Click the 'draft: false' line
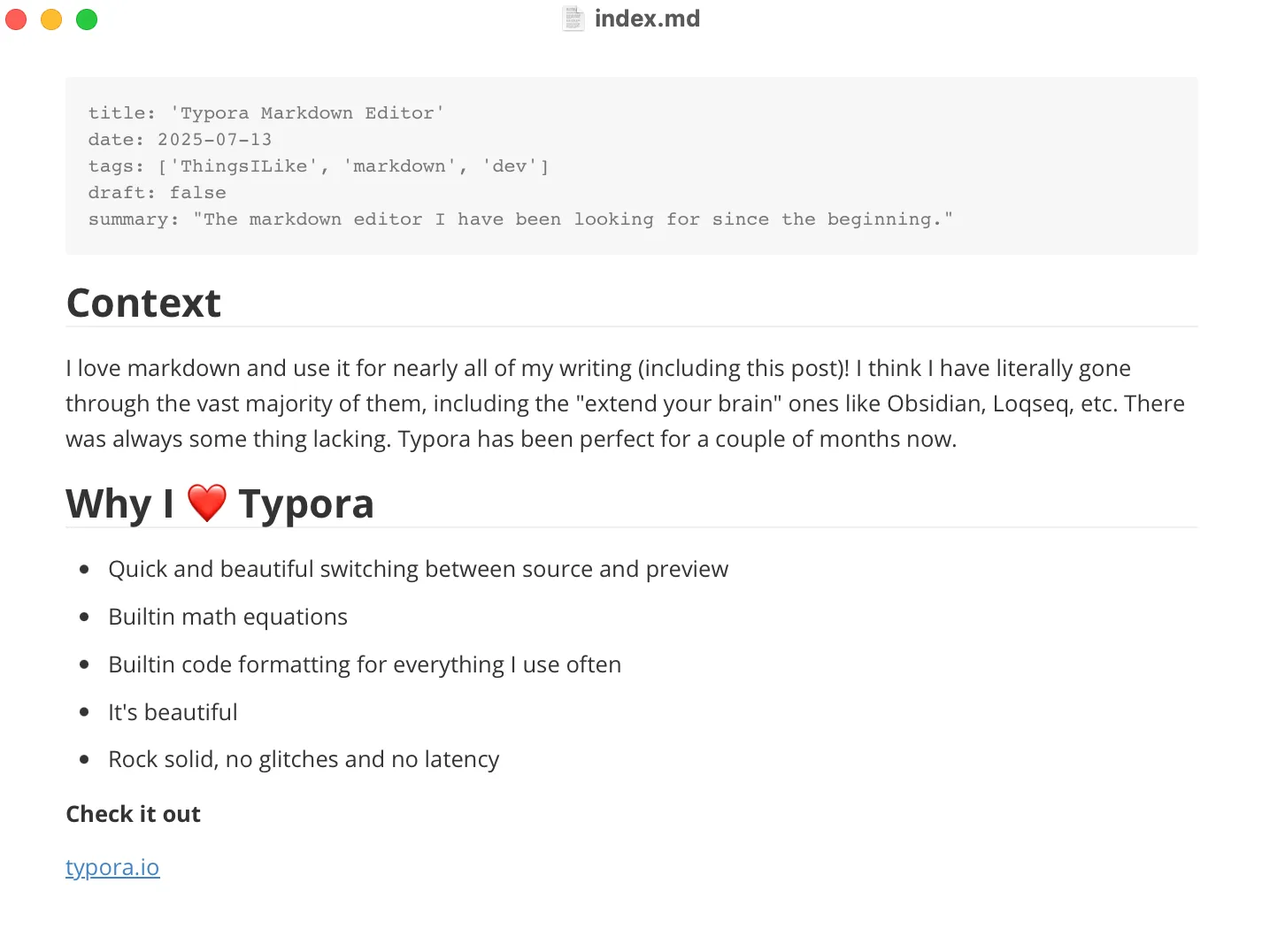This screenshot has width=1262, height=952. pyautogui.click(x=157, y=193)
